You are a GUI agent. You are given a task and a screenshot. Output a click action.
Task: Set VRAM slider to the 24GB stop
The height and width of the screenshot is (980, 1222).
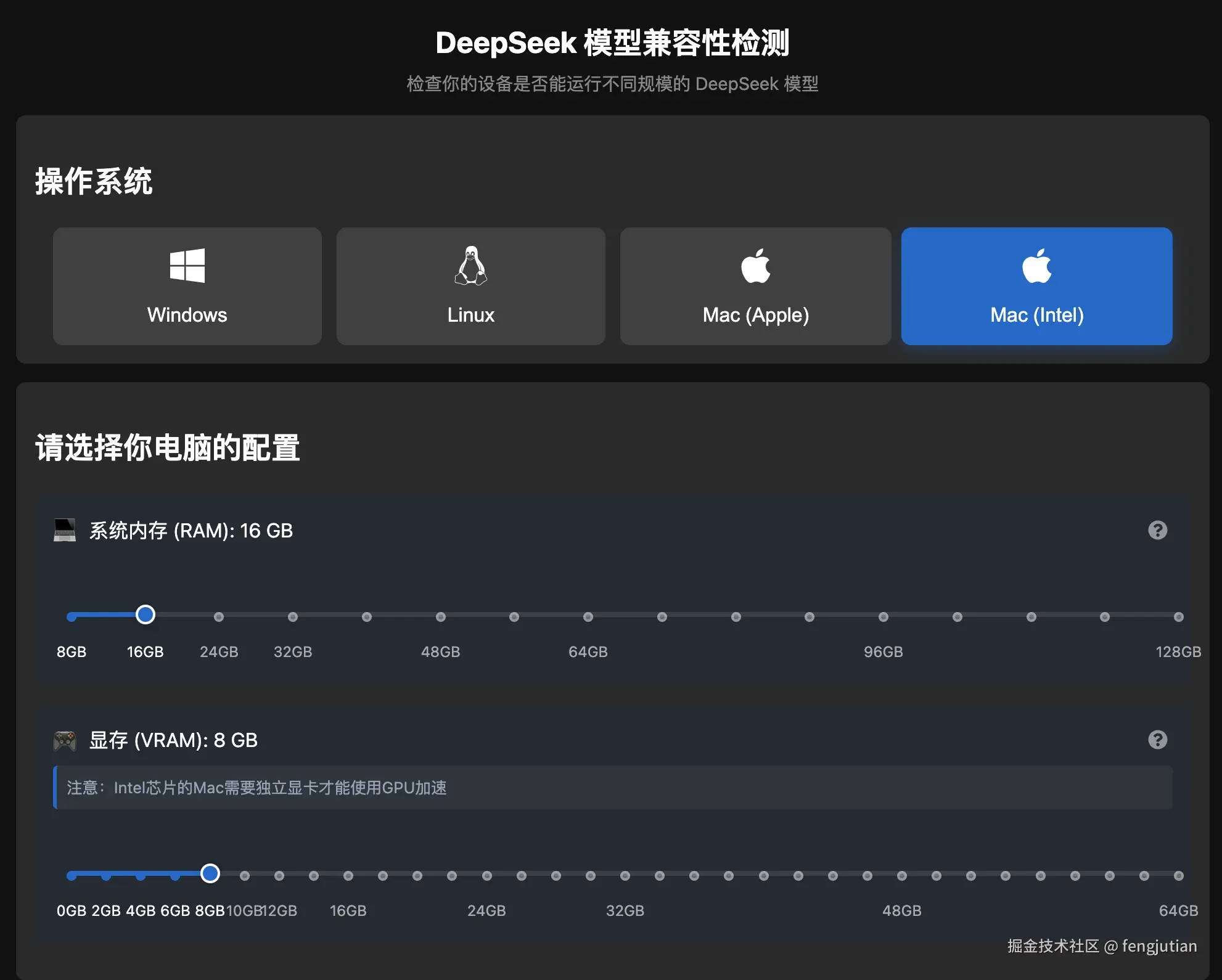487,876
